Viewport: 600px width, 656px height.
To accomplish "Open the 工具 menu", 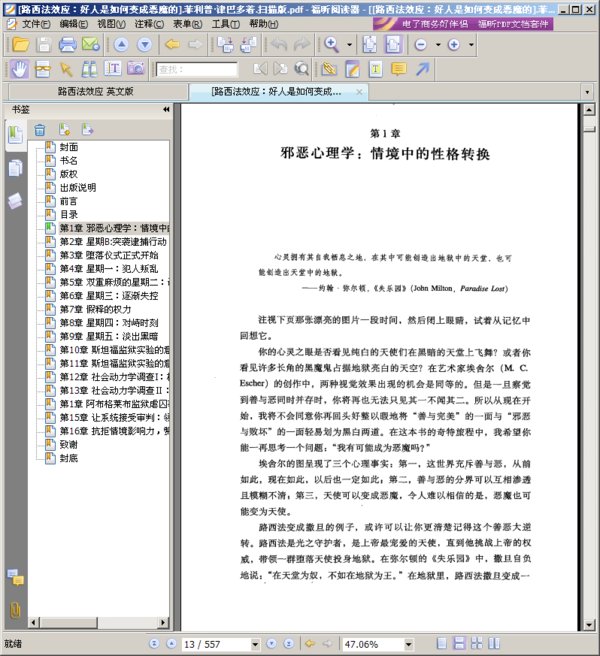I will [x=225, y=24].
